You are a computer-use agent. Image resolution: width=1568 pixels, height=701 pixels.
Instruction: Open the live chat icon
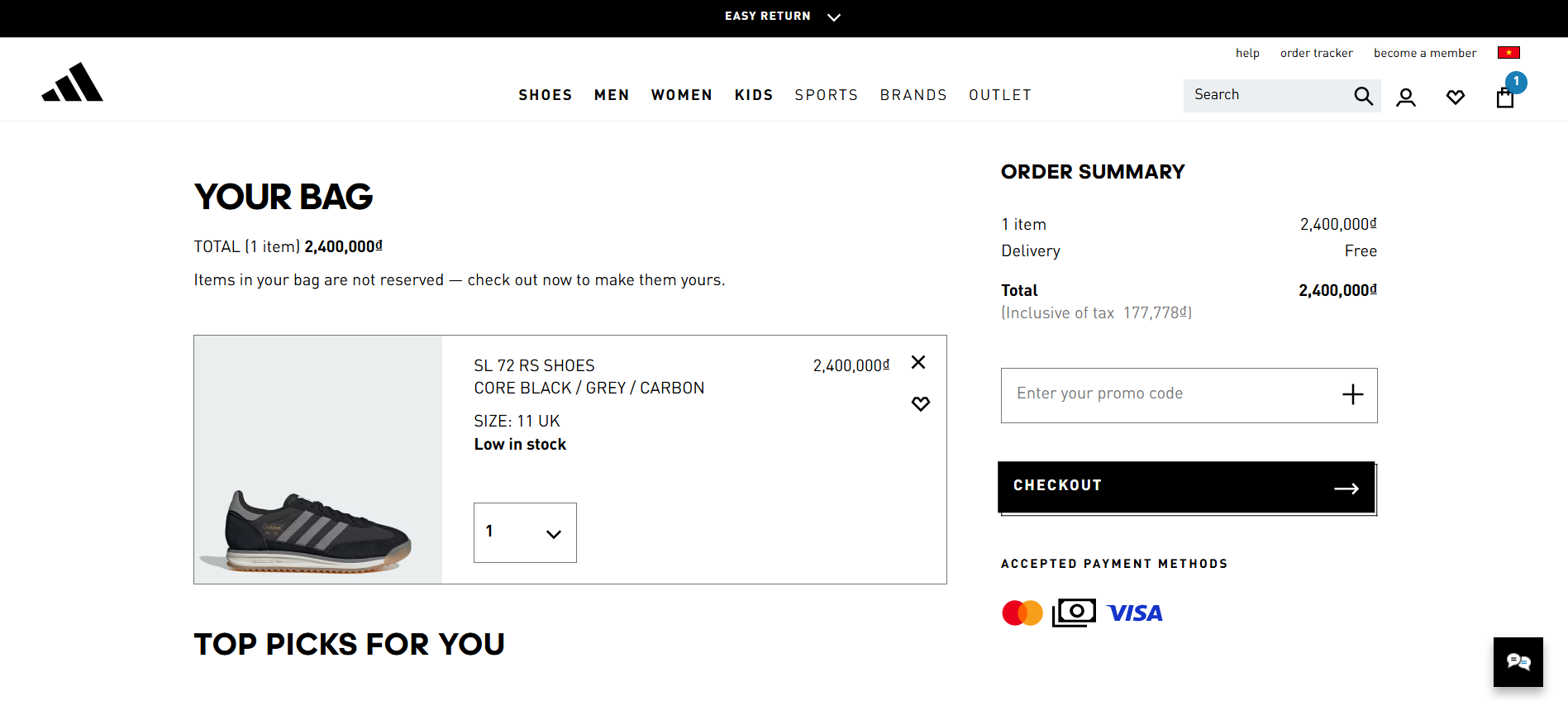click(x=1518, y=661)
